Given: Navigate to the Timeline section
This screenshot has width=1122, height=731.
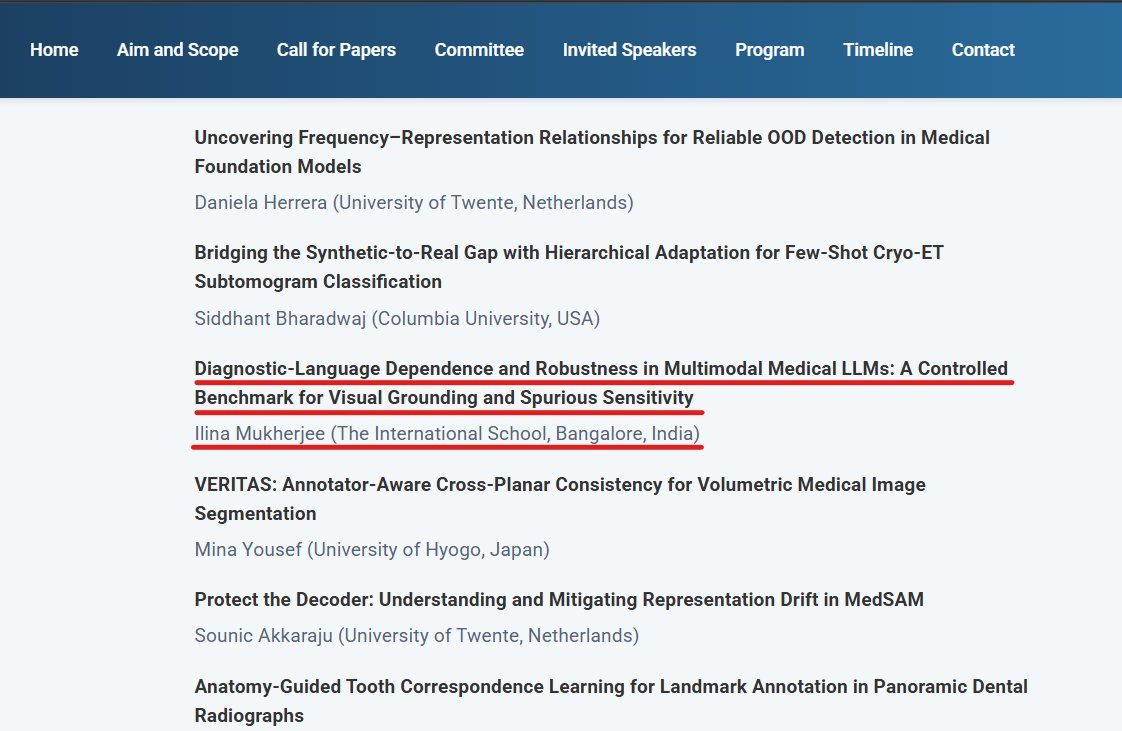Looking at the screenshot, I should (878, 49).
